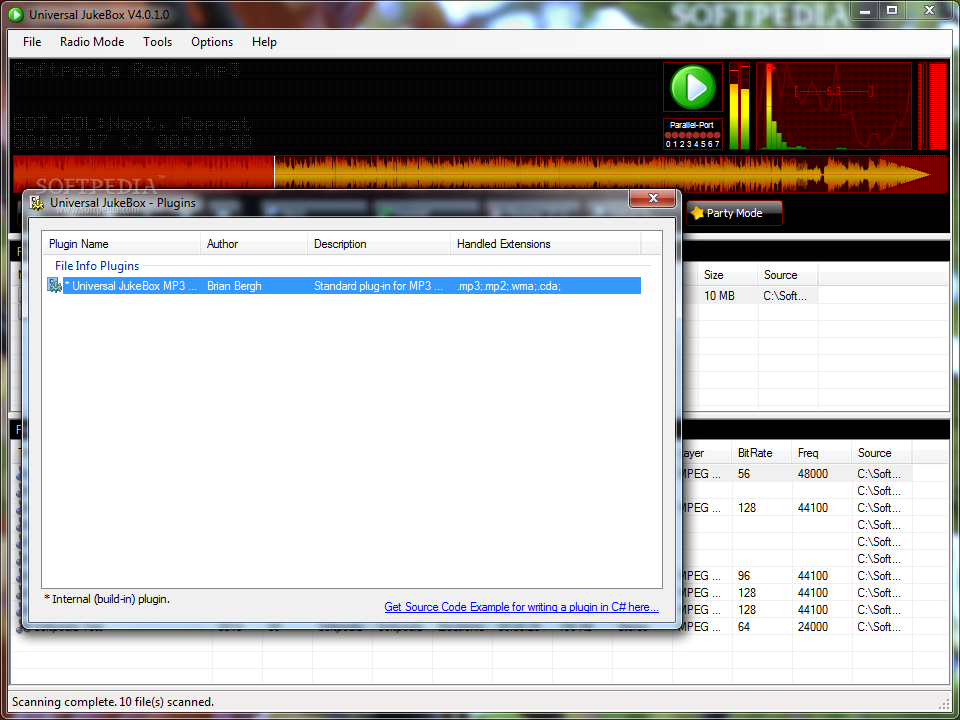Sort the lower file list by Source column
The height and width of the screenshot is (720, 960).
pyautogui.click(x=882, y=453)
